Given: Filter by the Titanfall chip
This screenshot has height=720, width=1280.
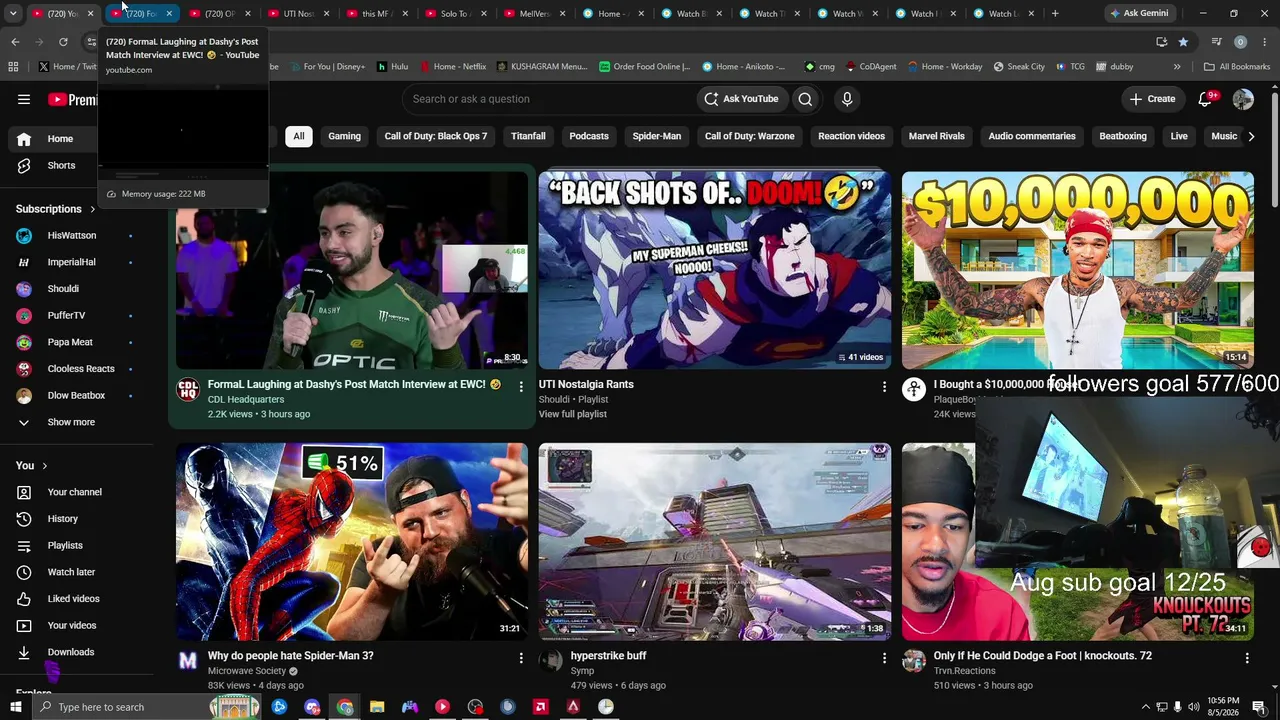Looking at the screenshot, I should (528, 136).
